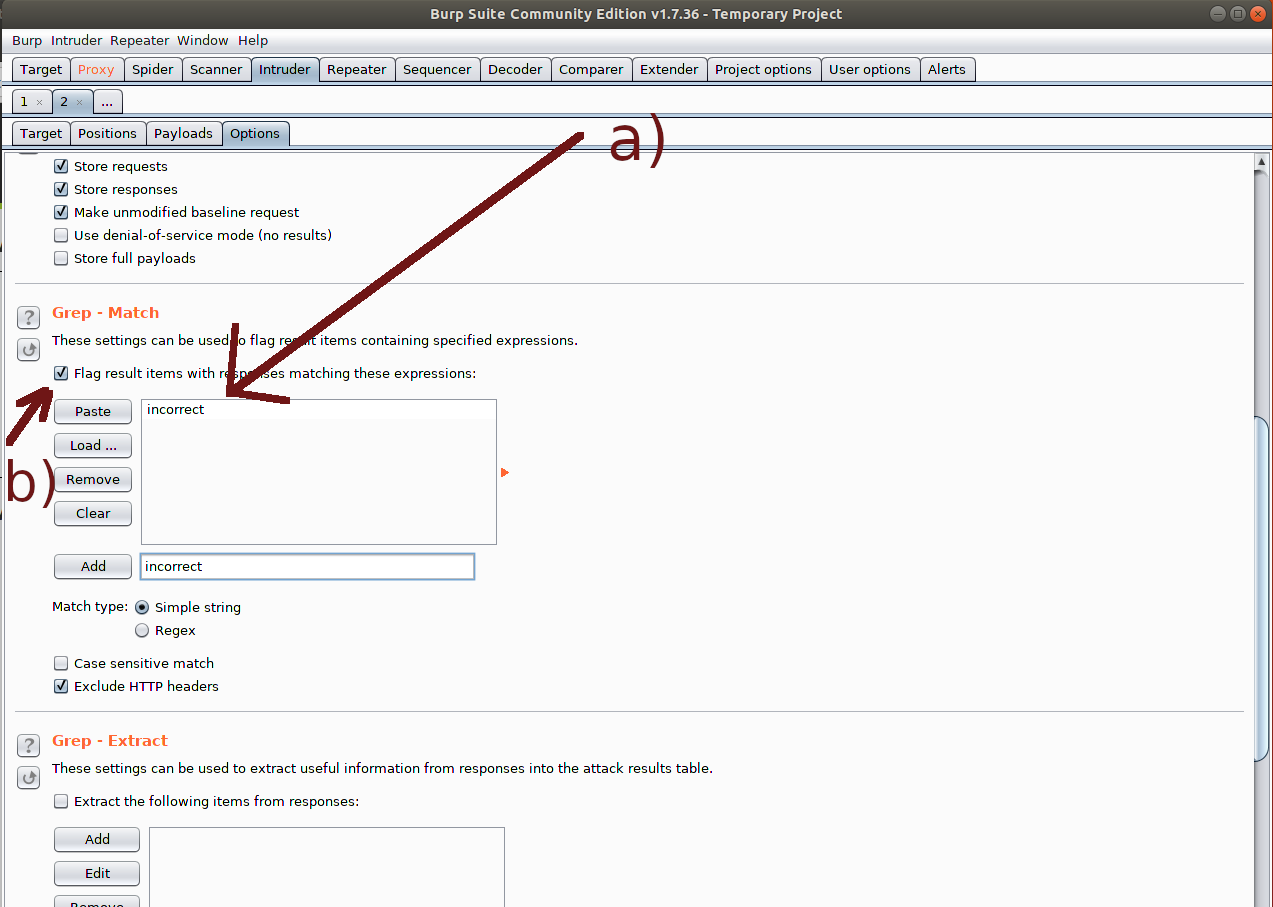Click Add next to the expression text field

pos(93,566)
